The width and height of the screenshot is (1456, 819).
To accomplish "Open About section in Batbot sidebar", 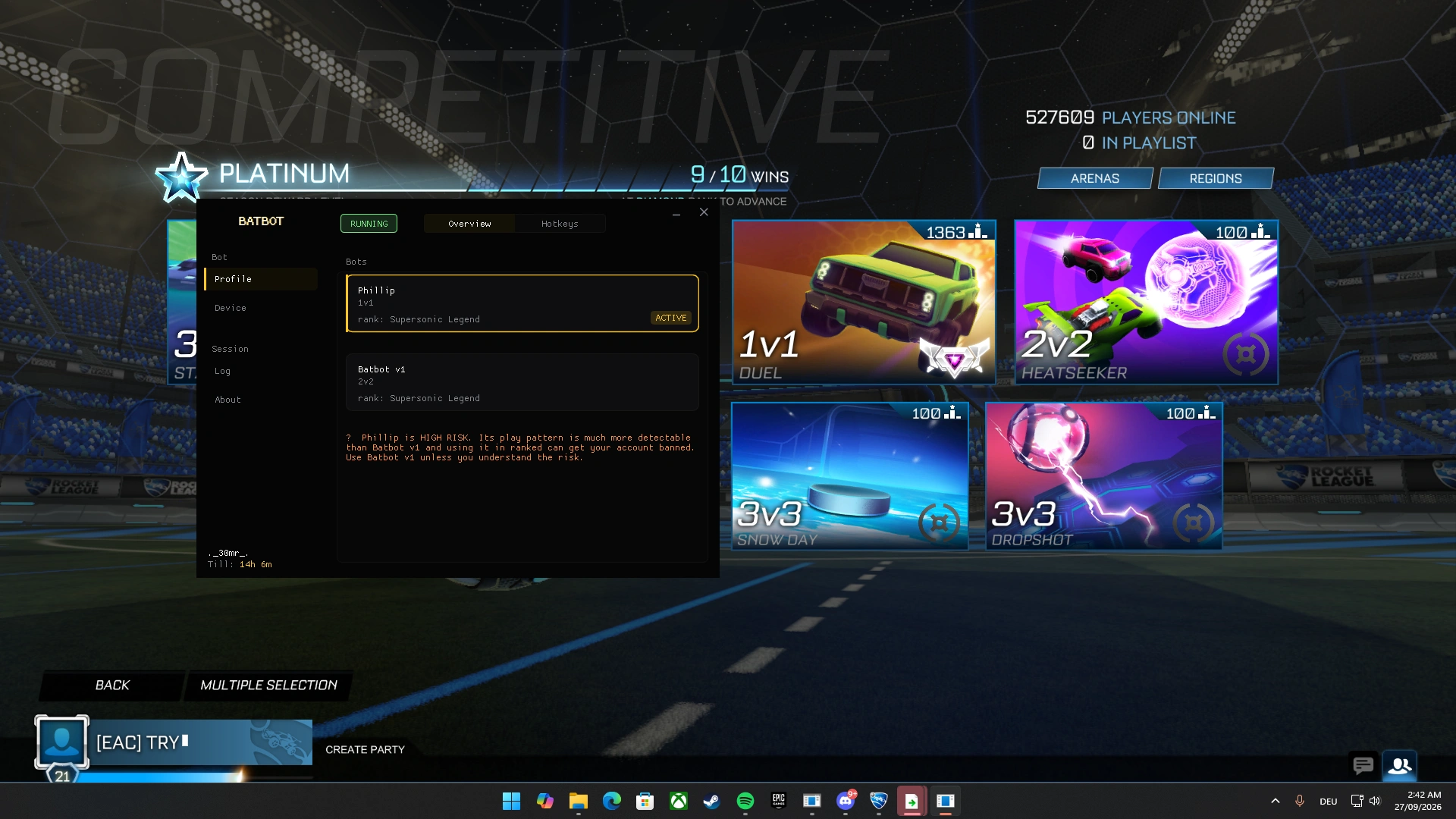I will 261,400.
